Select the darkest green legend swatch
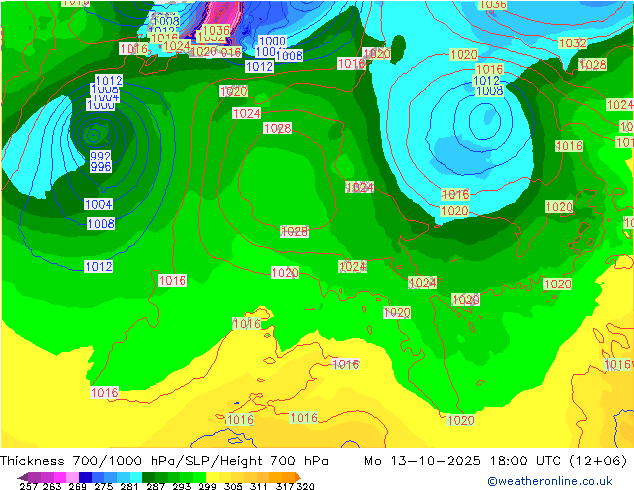The image size is (634, 490). (x=148, y=477)
